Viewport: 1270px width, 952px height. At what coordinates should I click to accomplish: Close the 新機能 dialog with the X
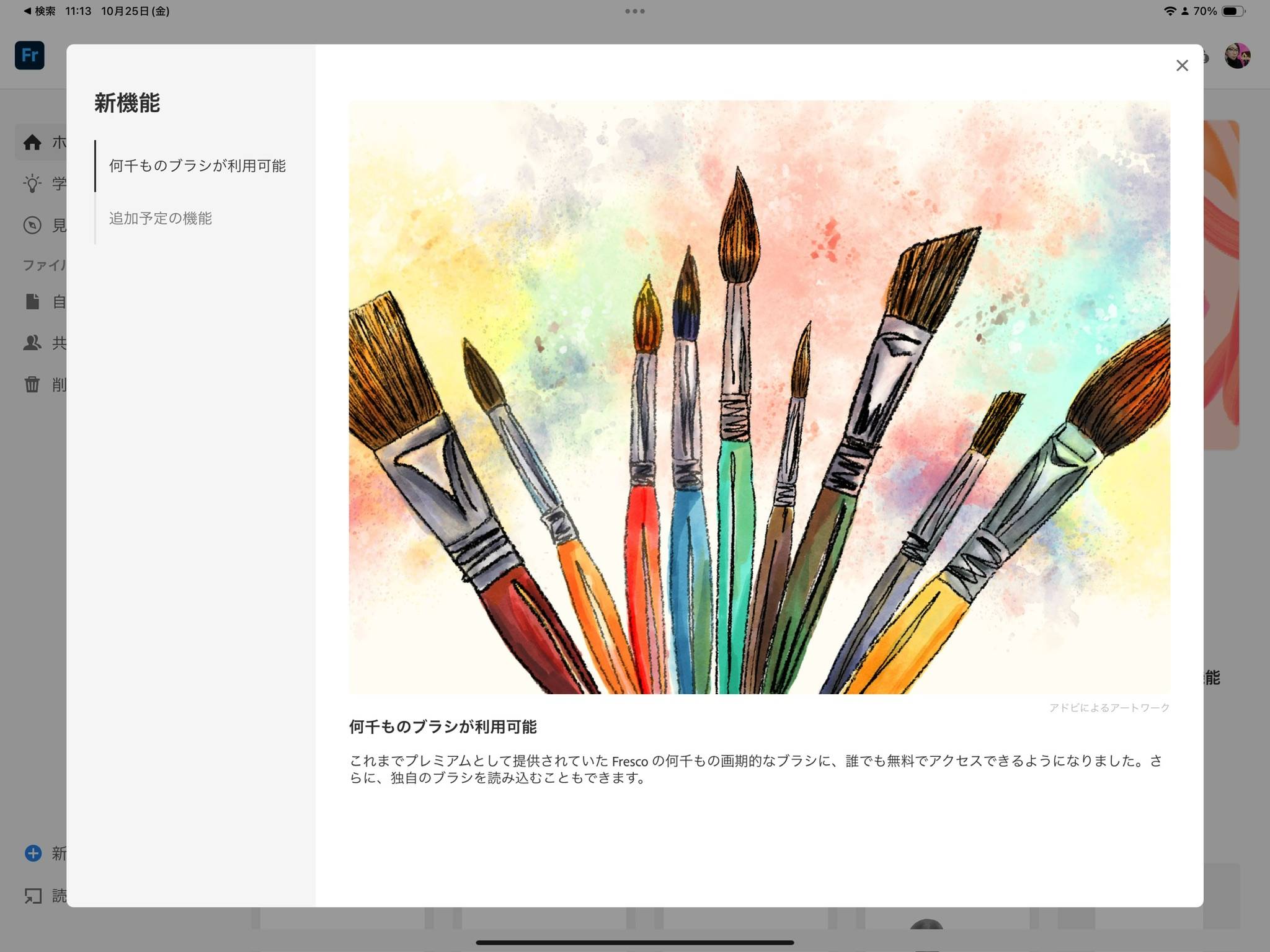tap(1182, 66)
